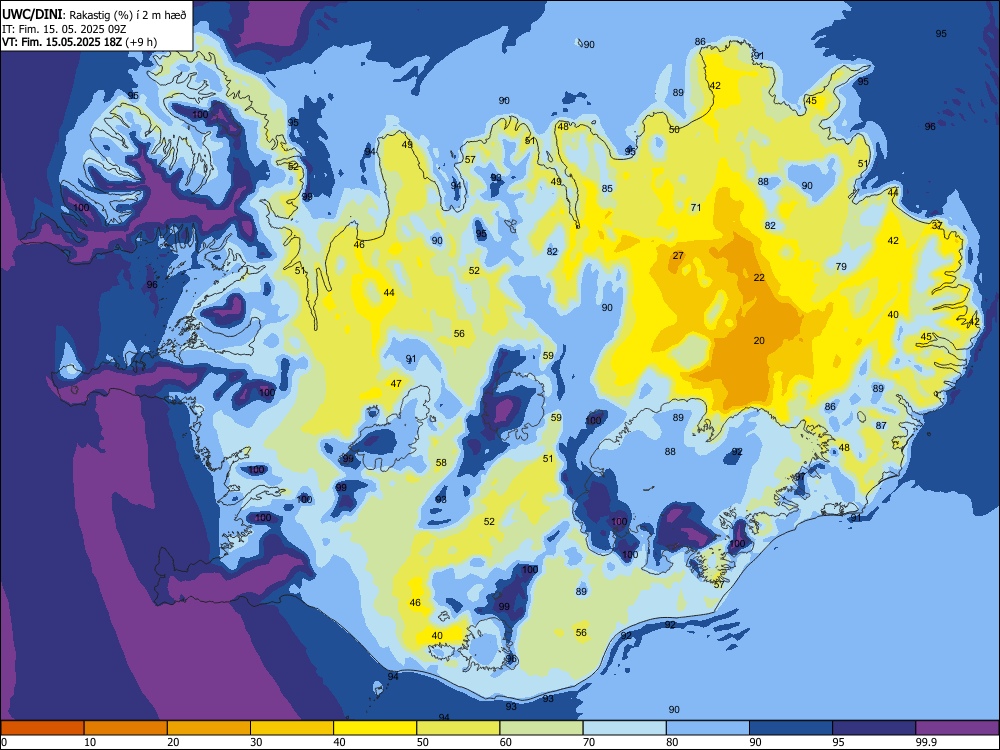1000x750 pixels.
Task: Click the 0–10 % dark orange legend swatch
Action: [x=42, y=728]
